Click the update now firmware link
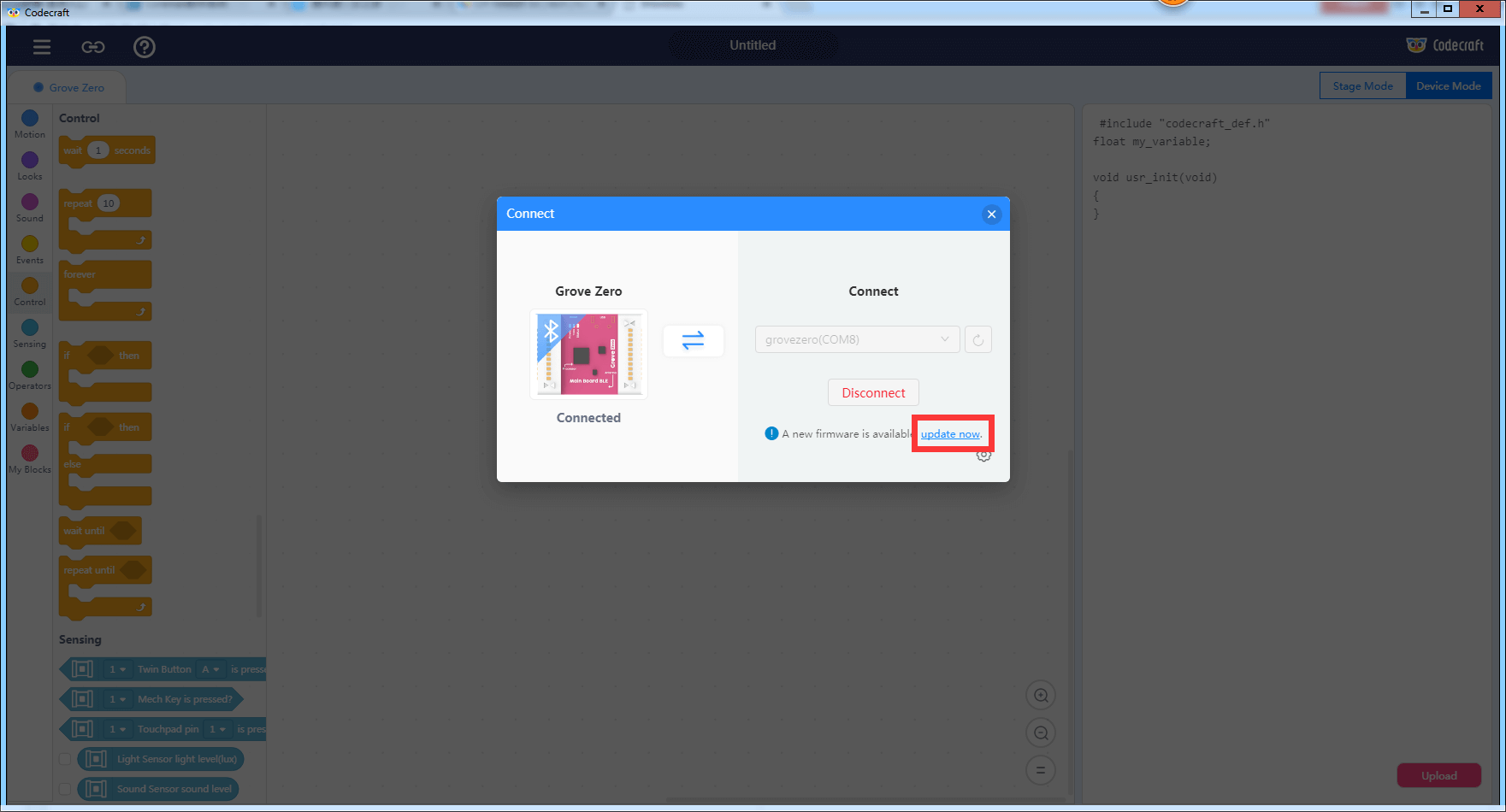Viewport: 1506px width, 812px height. [x=950, y=434]
